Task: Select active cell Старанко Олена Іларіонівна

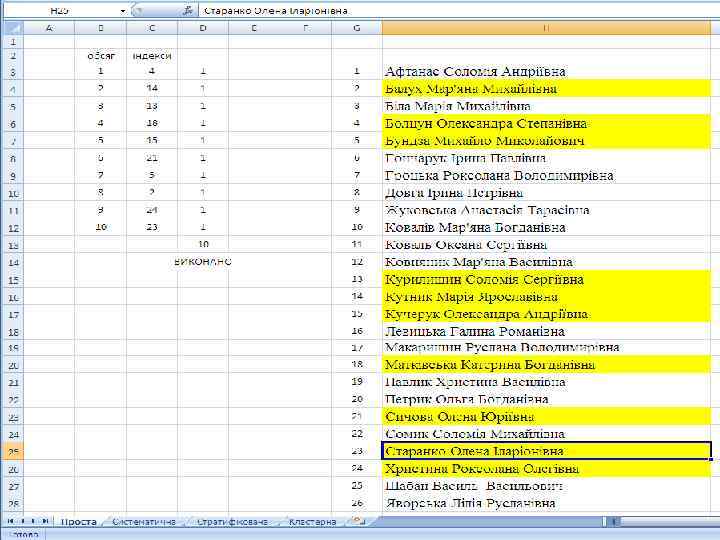Action: (x=546, y=451)
